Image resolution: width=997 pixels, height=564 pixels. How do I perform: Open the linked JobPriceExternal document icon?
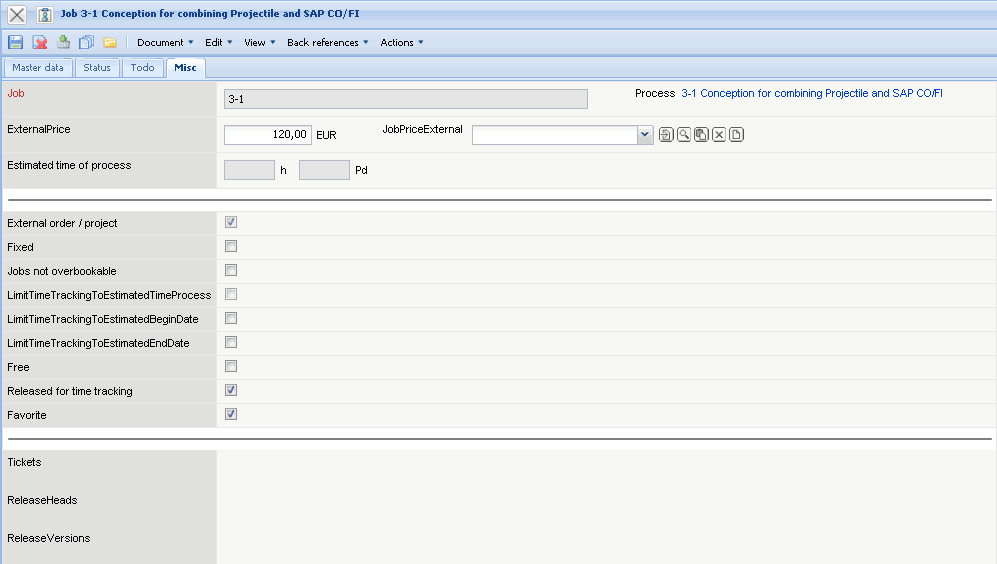click(x=666, y=135)
